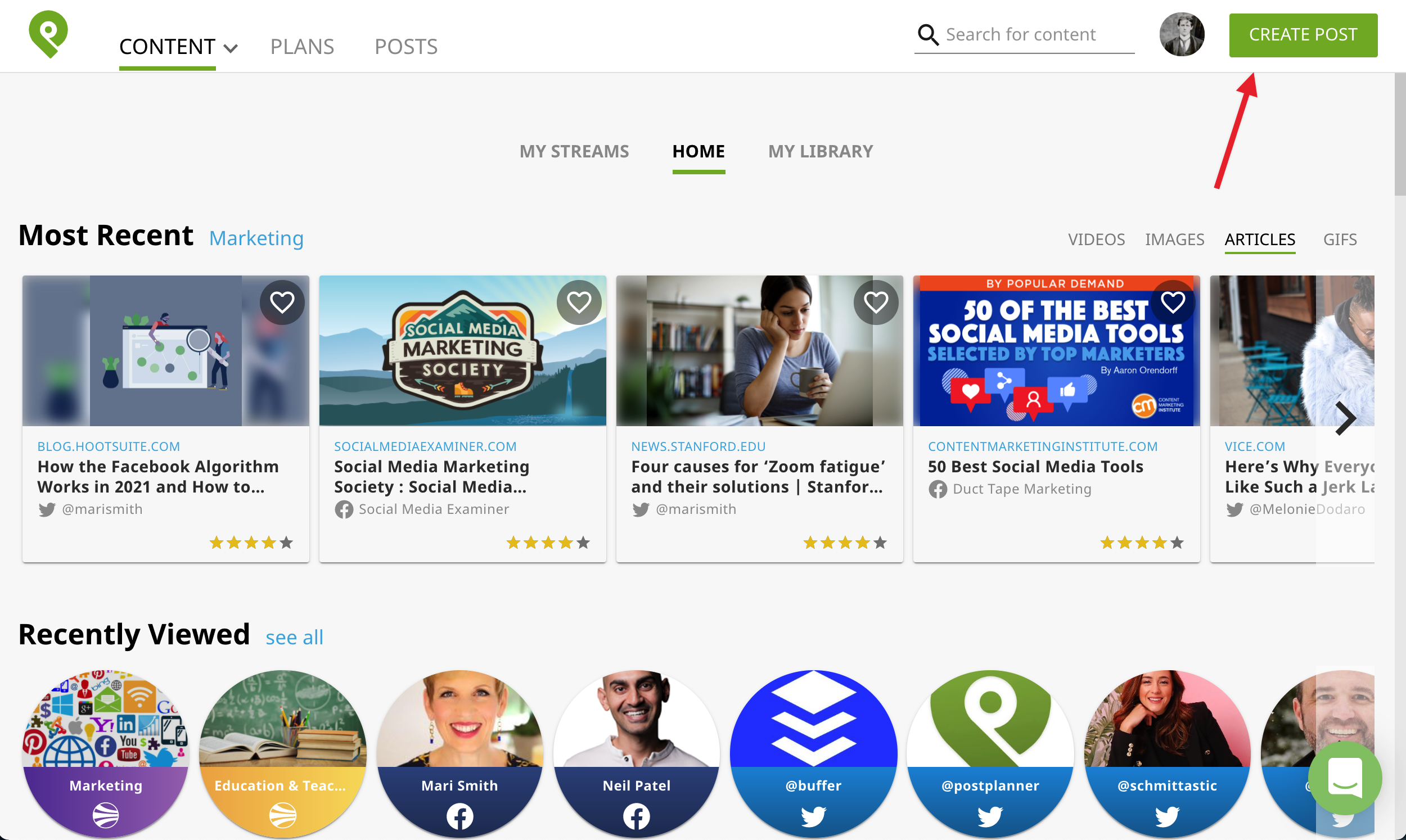Expand the CONTENT dropdown arrow
Viewport: 1406px width, 840px height.
click(x=231, y=48)
